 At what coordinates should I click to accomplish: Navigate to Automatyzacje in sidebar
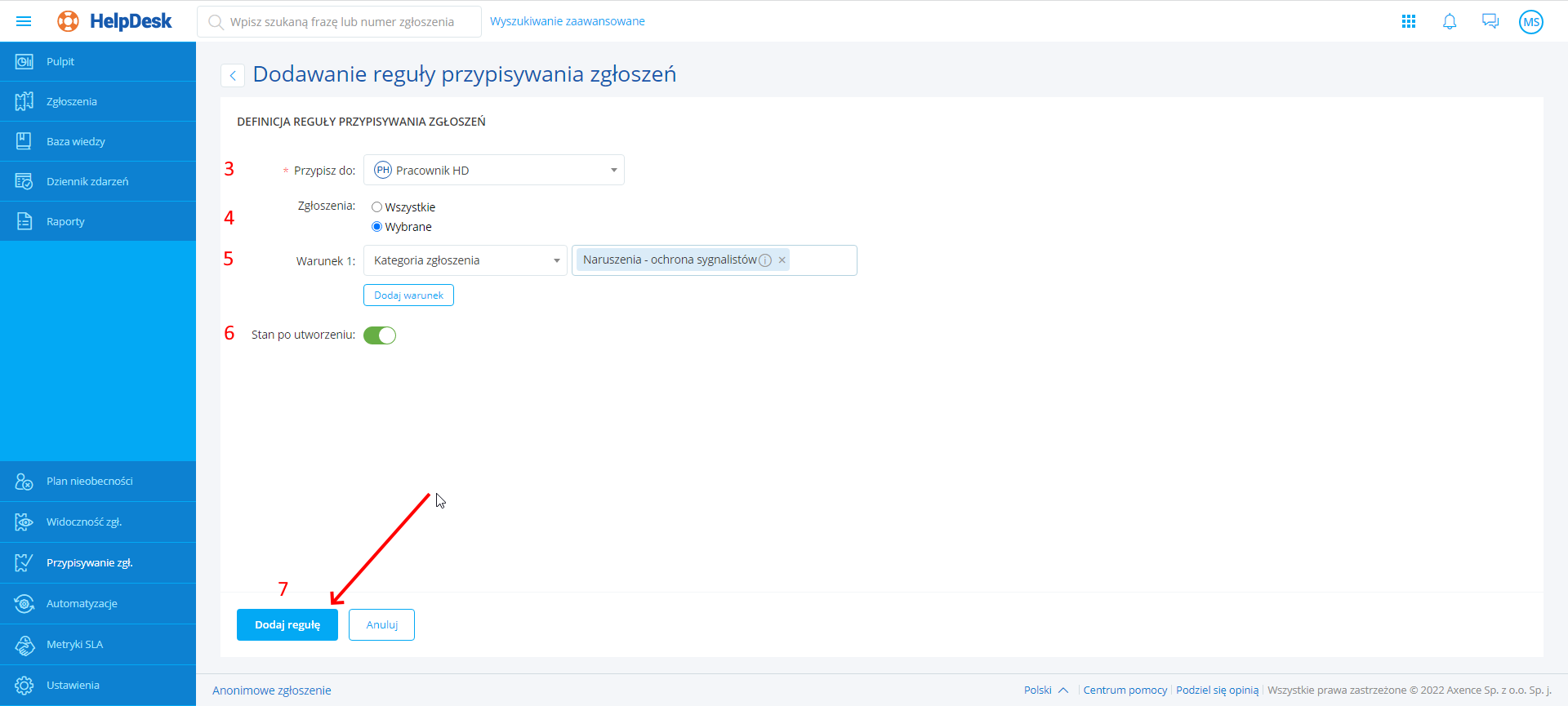pyautogui.click(x=82, y=604)
